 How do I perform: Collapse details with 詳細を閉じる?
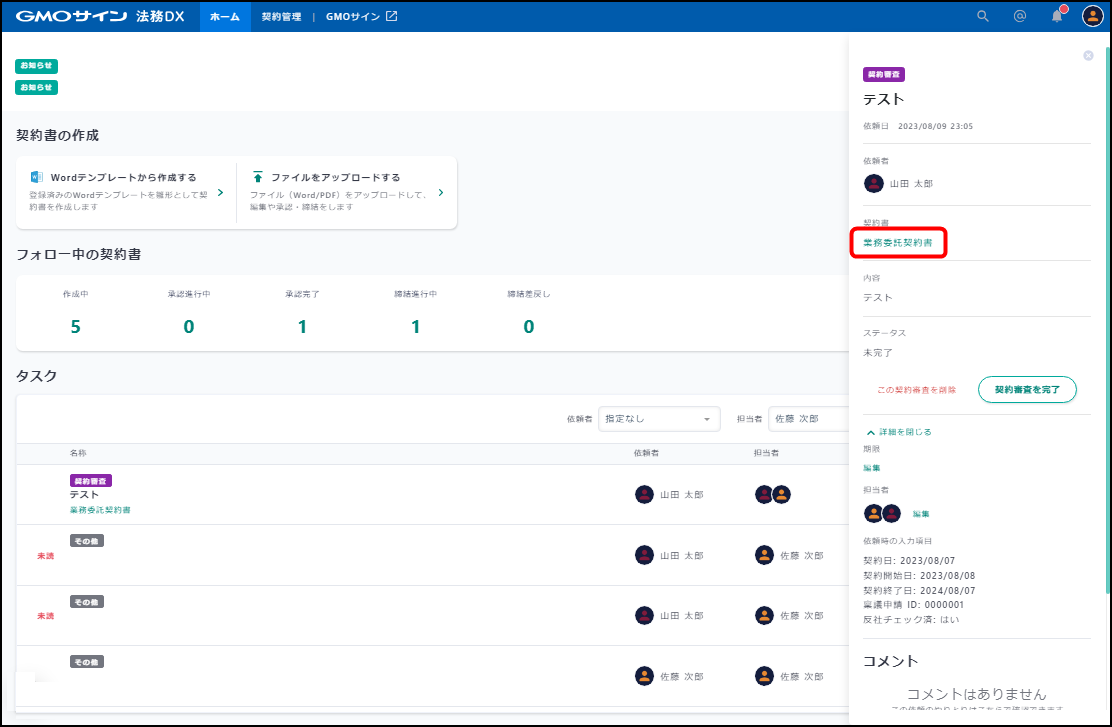pyautogui.click(x=899, y=432)
